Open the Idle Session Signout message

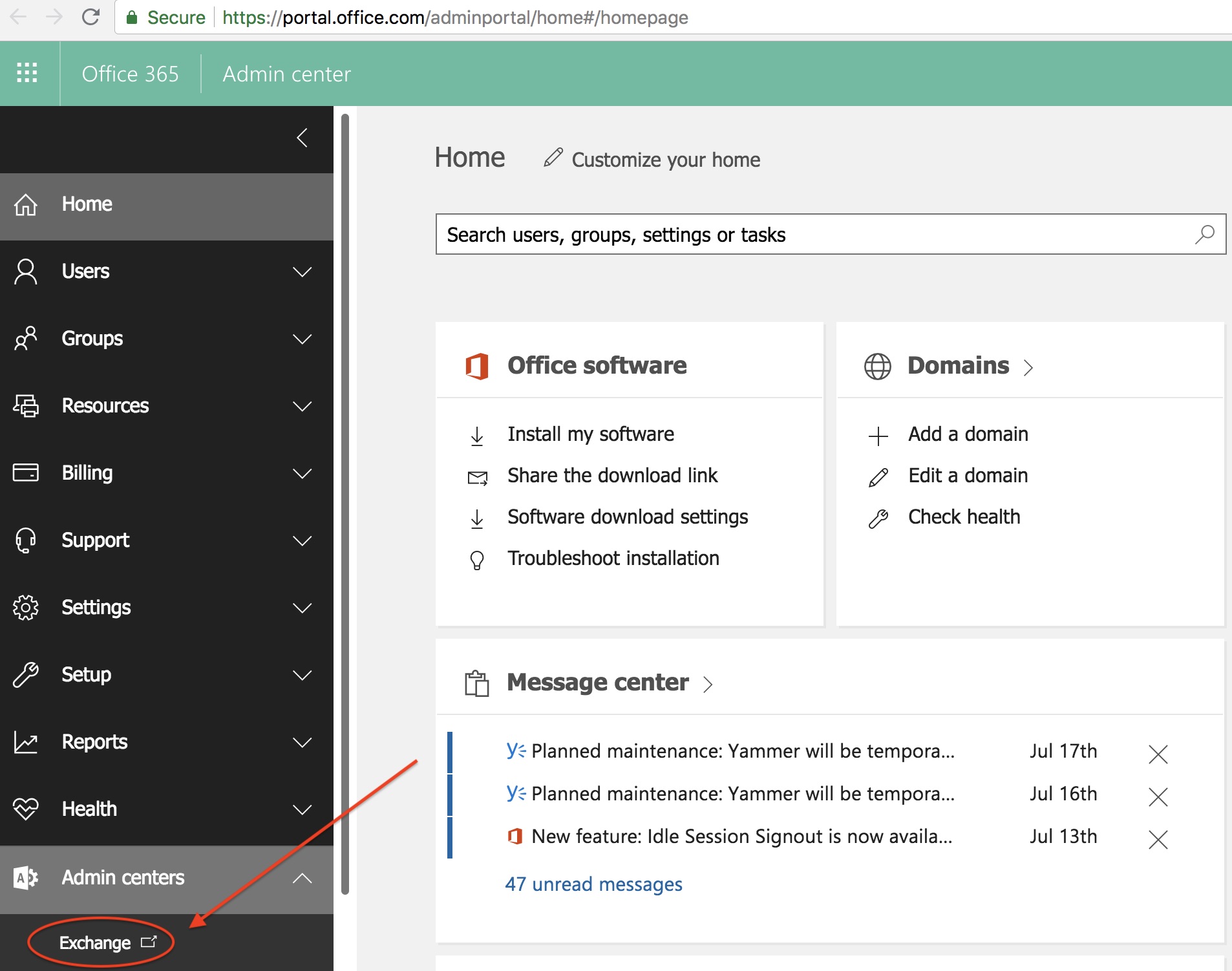[742, 837]
